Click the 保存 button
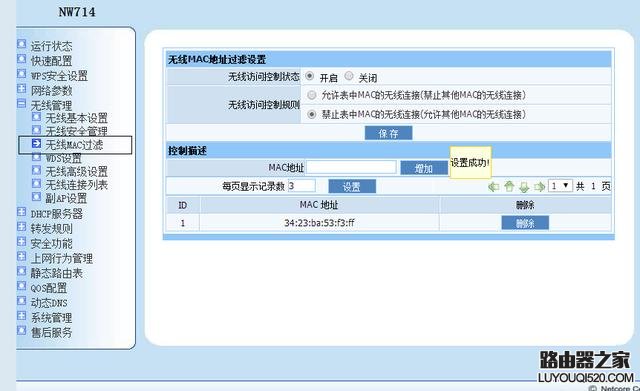Viewport: 640px width, 391px height. [x=388, y=133]
